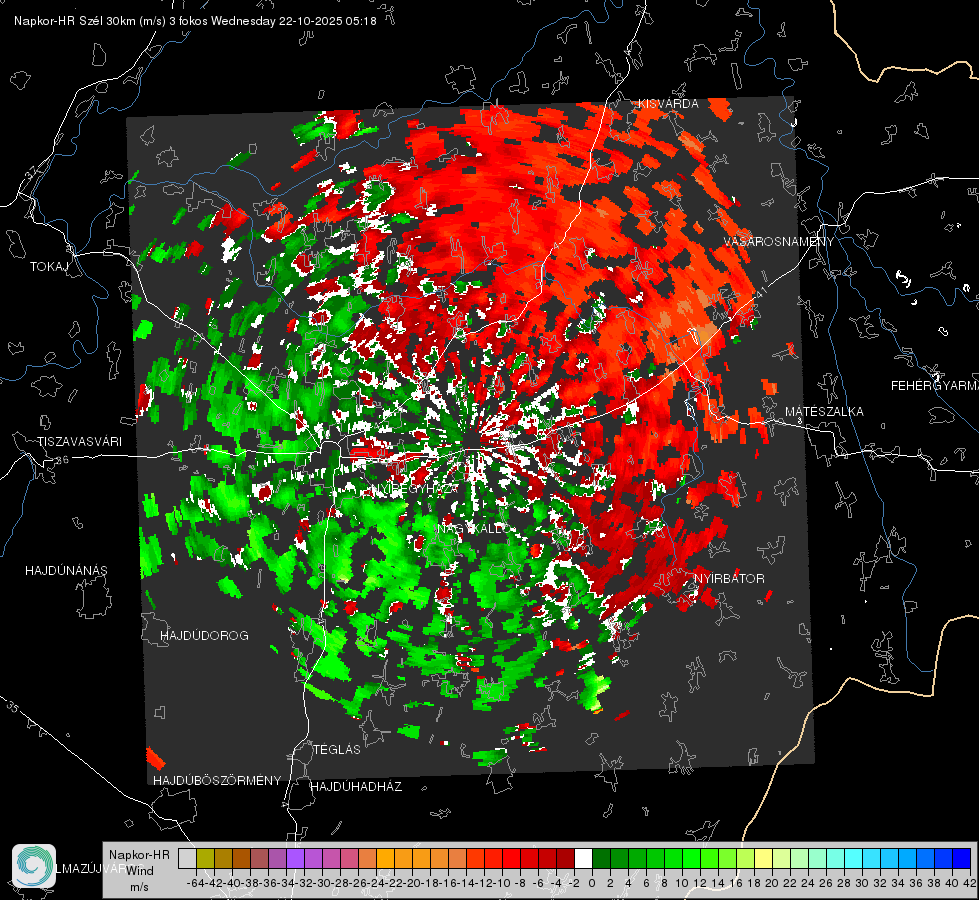979x900 pixels.
Task: Click the TÉGLÁS town label
Action: coord(337,750)
